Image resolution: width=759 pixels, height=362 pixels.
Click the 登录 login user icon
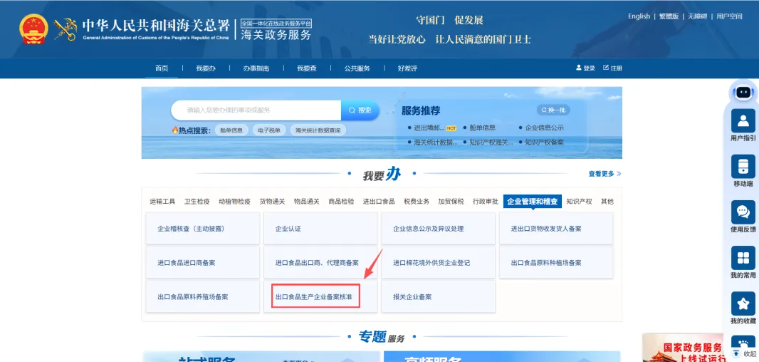click(x=578, y=68)
